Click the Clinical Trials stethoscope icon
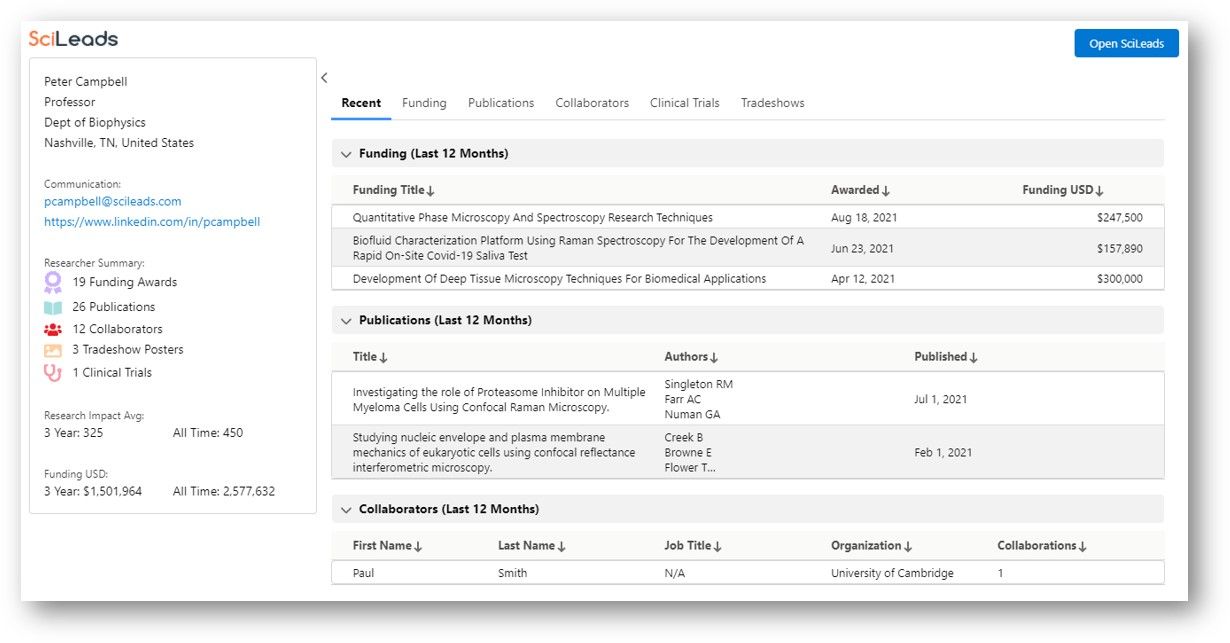 coord(53,373)
